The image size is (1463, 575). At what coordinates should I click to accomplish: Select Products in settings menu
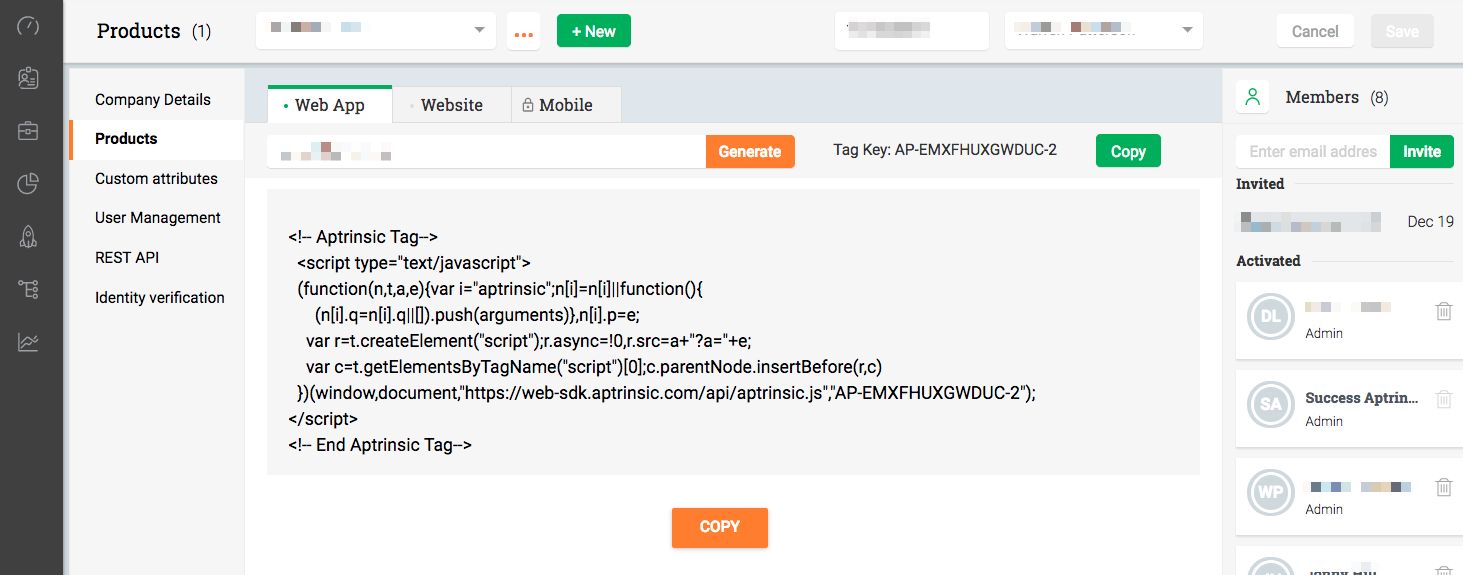pos(126,139)
